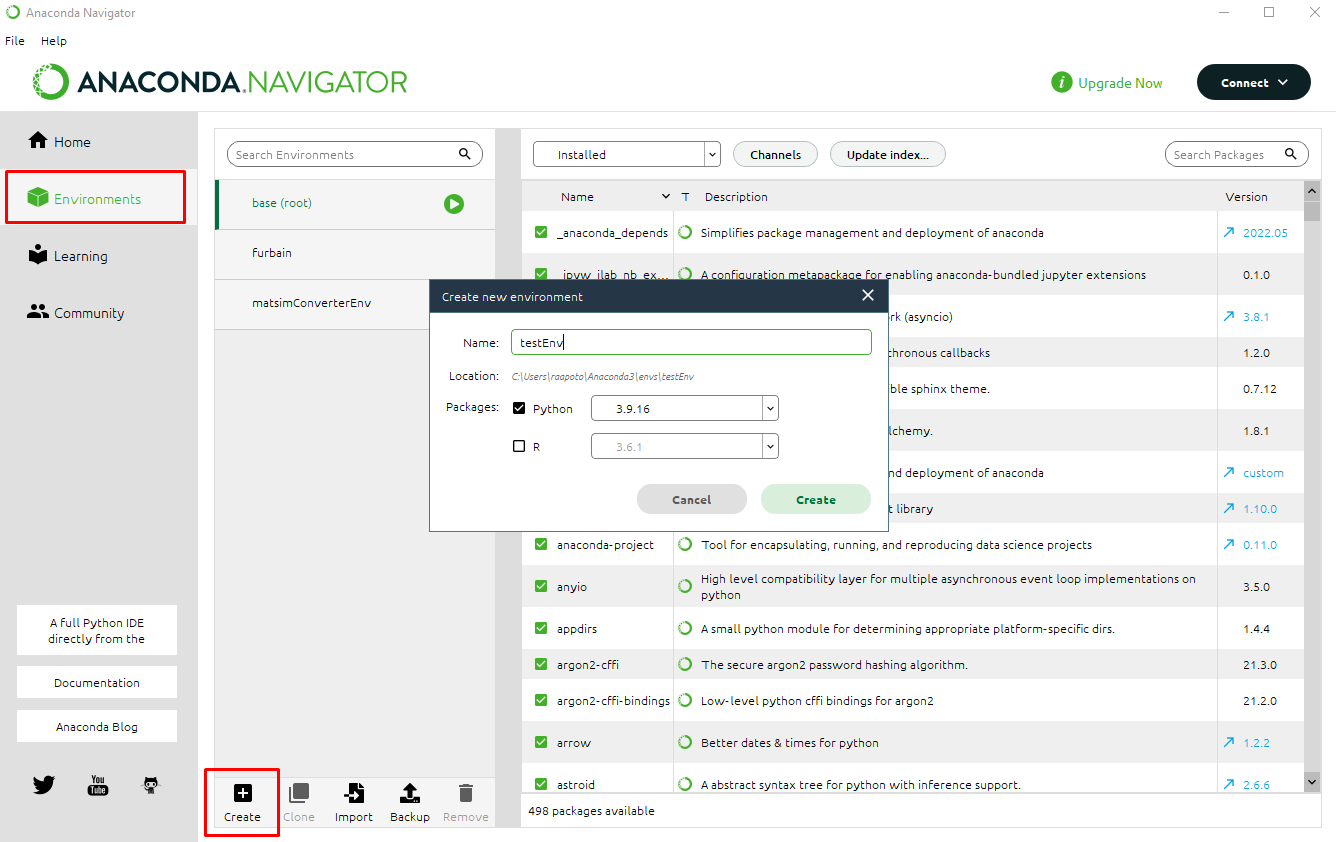The width and height of the screenshot is (1336, 842).
Task: Open the GitHub link icon
Action: point(151,785)
